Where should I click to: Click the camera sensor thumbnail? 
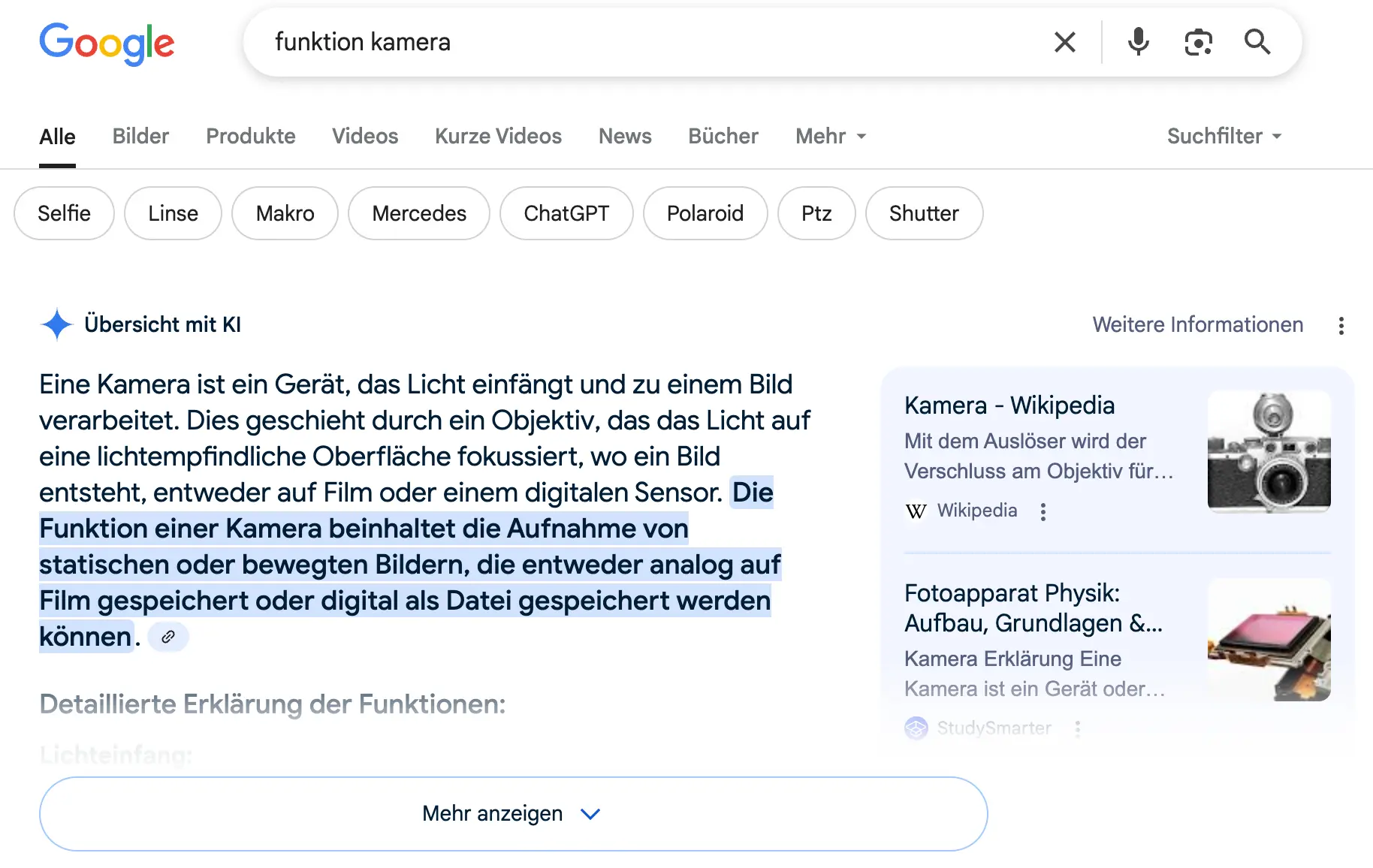pos(1269,640)
